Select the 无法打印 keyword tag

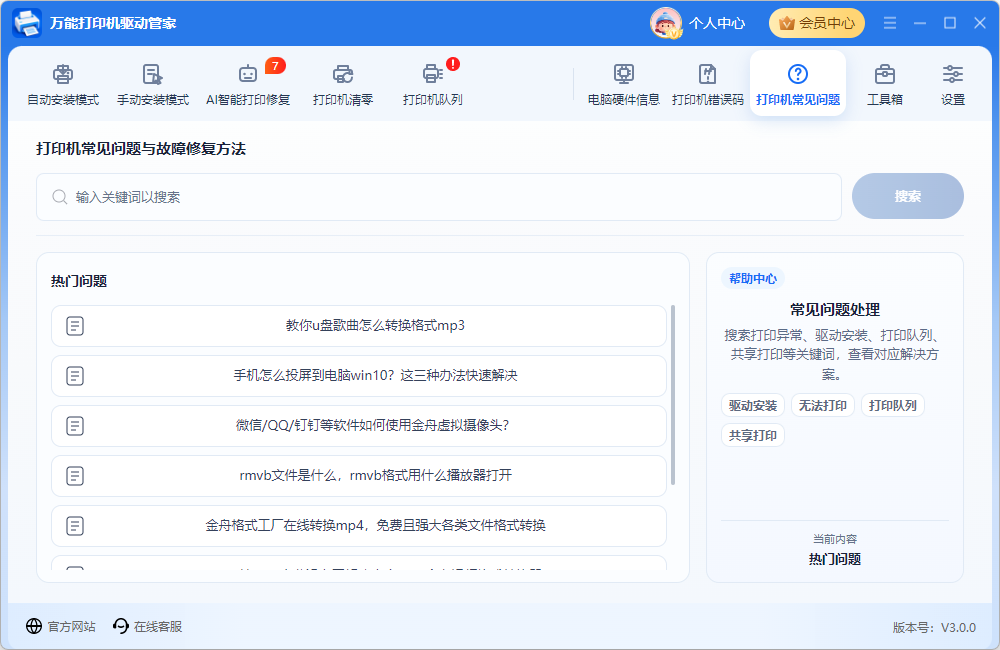(823, 406)
